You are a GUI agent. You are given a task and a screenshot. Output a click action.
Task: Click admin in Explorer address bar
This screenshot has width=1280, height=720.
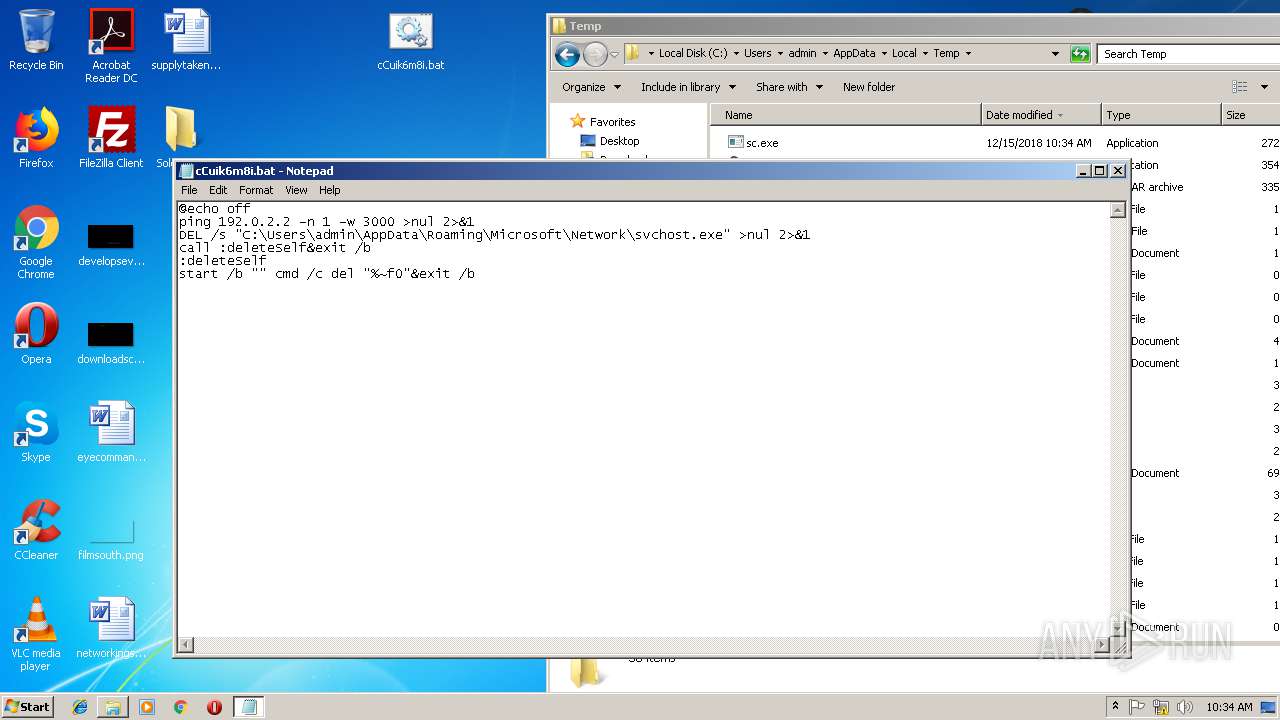(x=802, y=54)
